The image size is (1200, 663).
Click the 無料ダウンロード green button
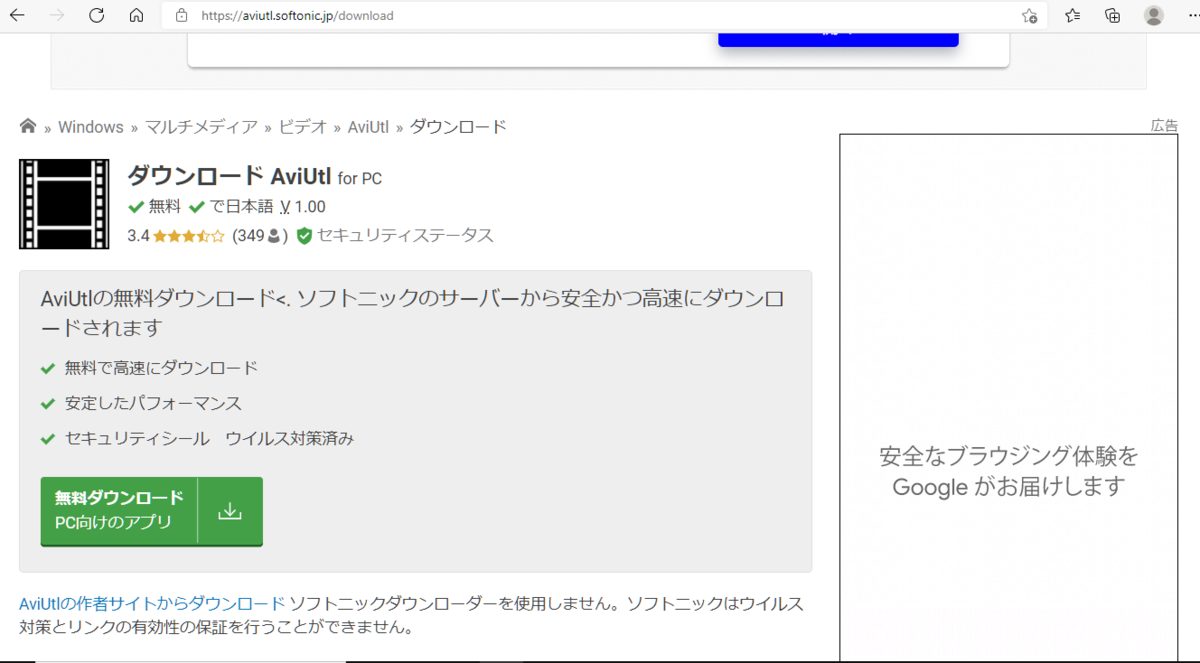(x=151, y=511)
